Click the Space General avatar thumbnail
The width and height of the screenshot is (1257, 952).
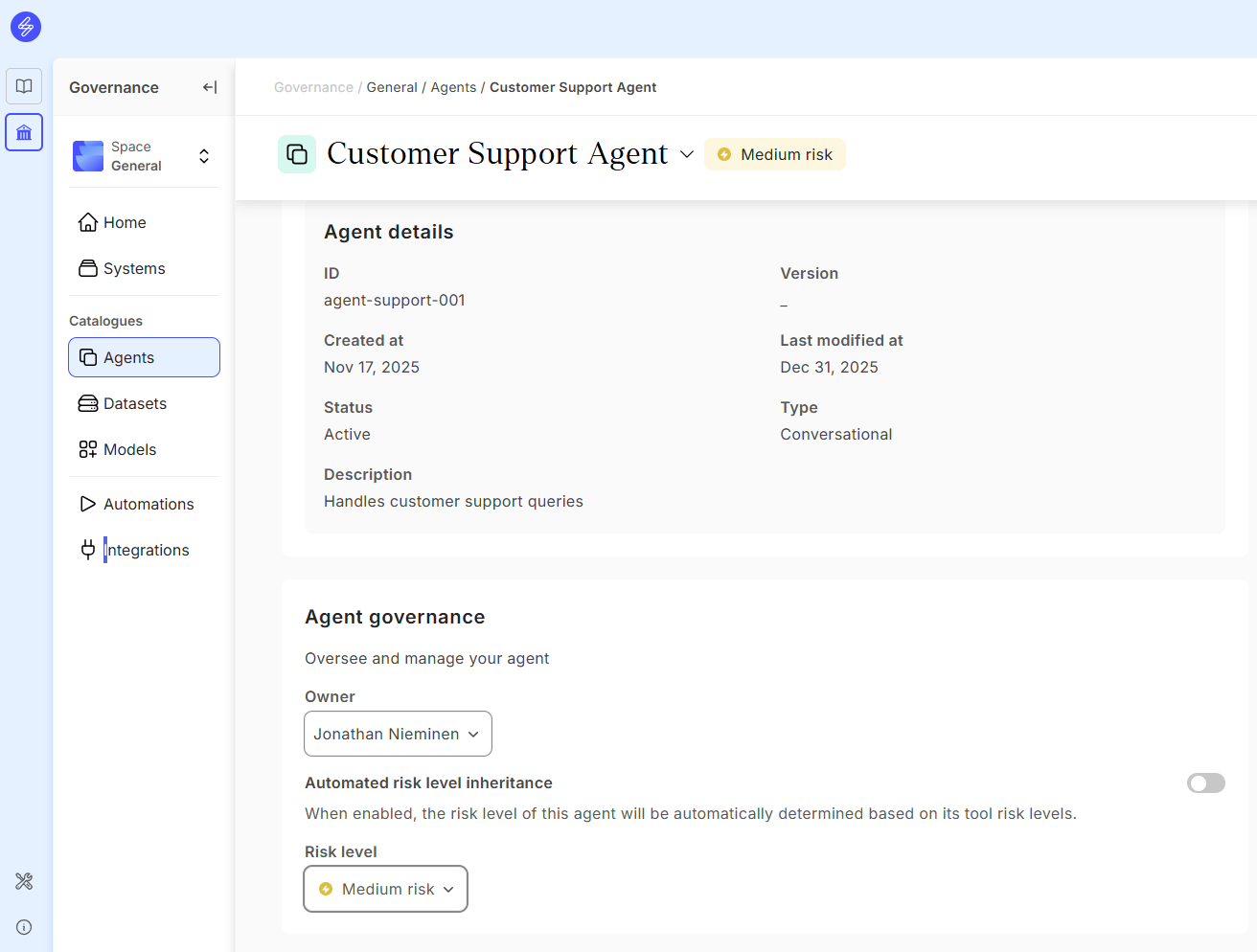[88, 156]
